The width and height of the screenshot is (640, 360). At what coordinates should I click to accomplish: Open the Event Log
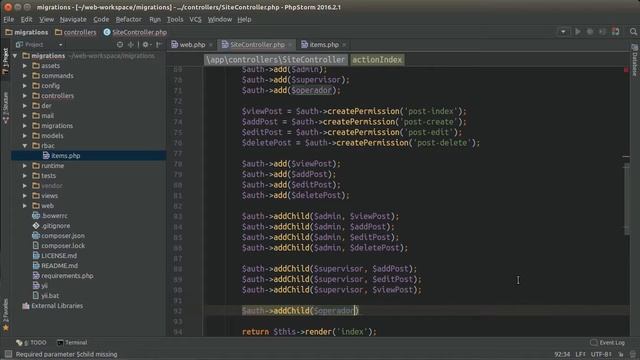pyautogui.click(x=607, y=342)
